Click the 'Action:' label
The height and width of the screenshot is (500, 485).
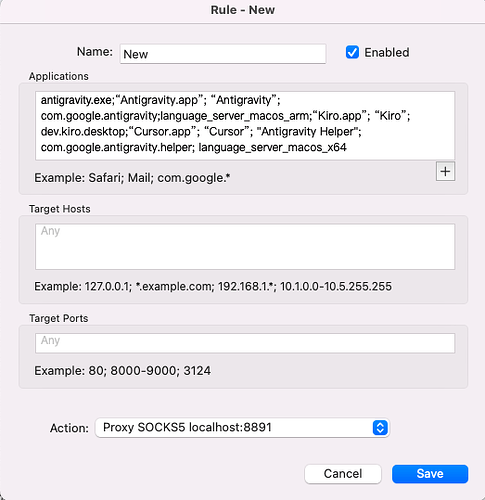pos(69,428)
